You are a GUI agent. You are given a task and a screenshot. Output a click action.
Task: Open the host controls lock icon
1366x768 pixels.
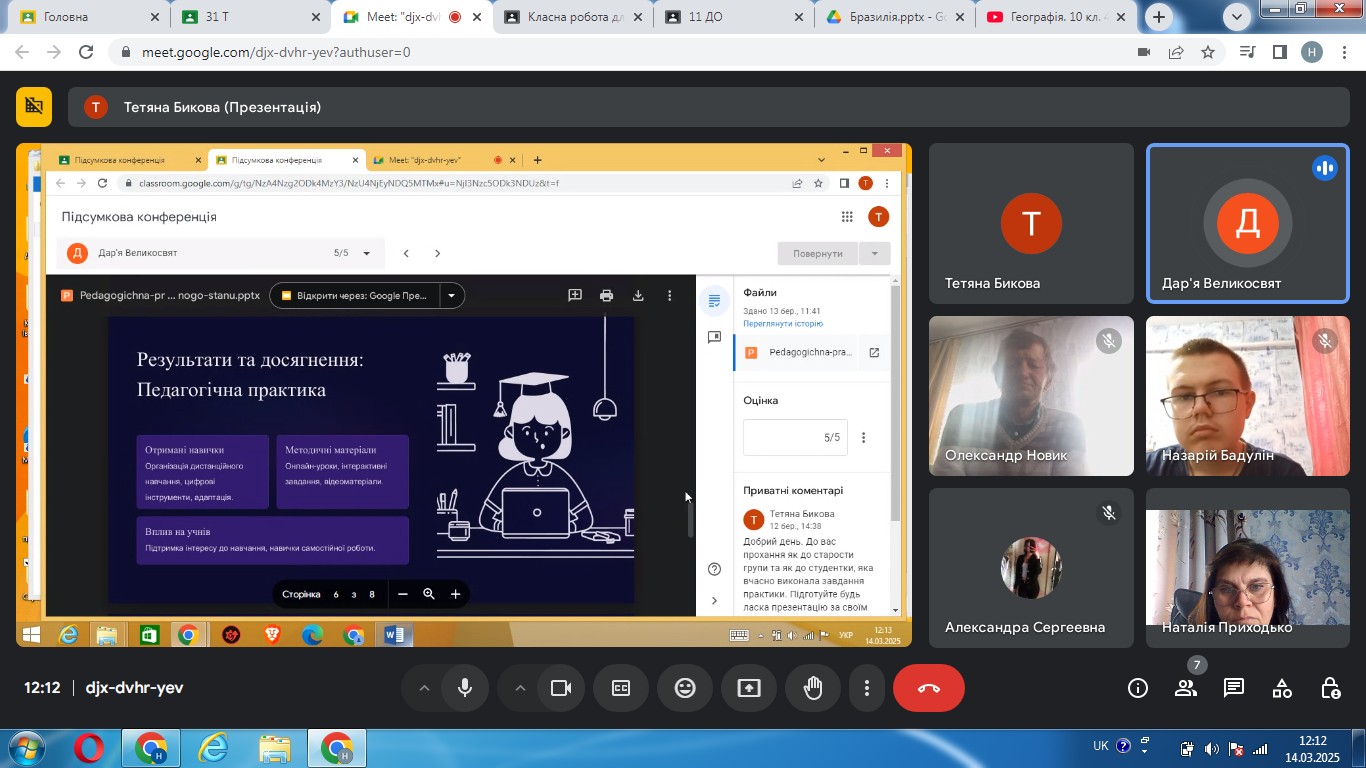point(1330,688)
